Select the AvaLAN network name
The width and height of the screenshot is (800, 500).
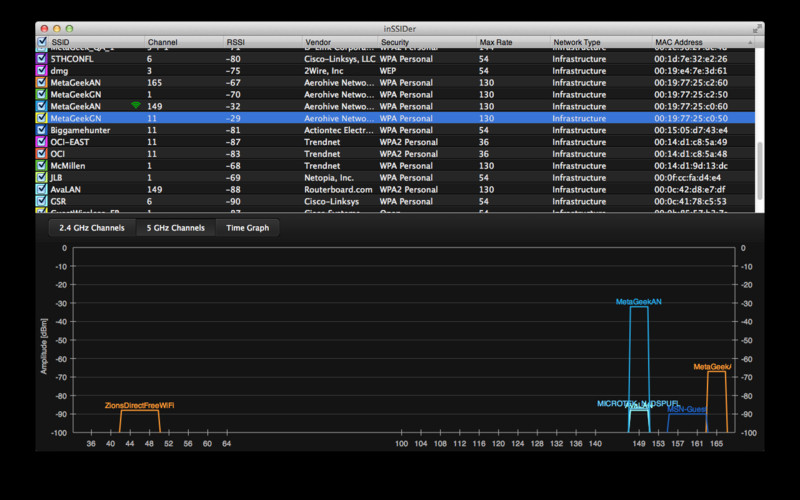coord(65,189)
